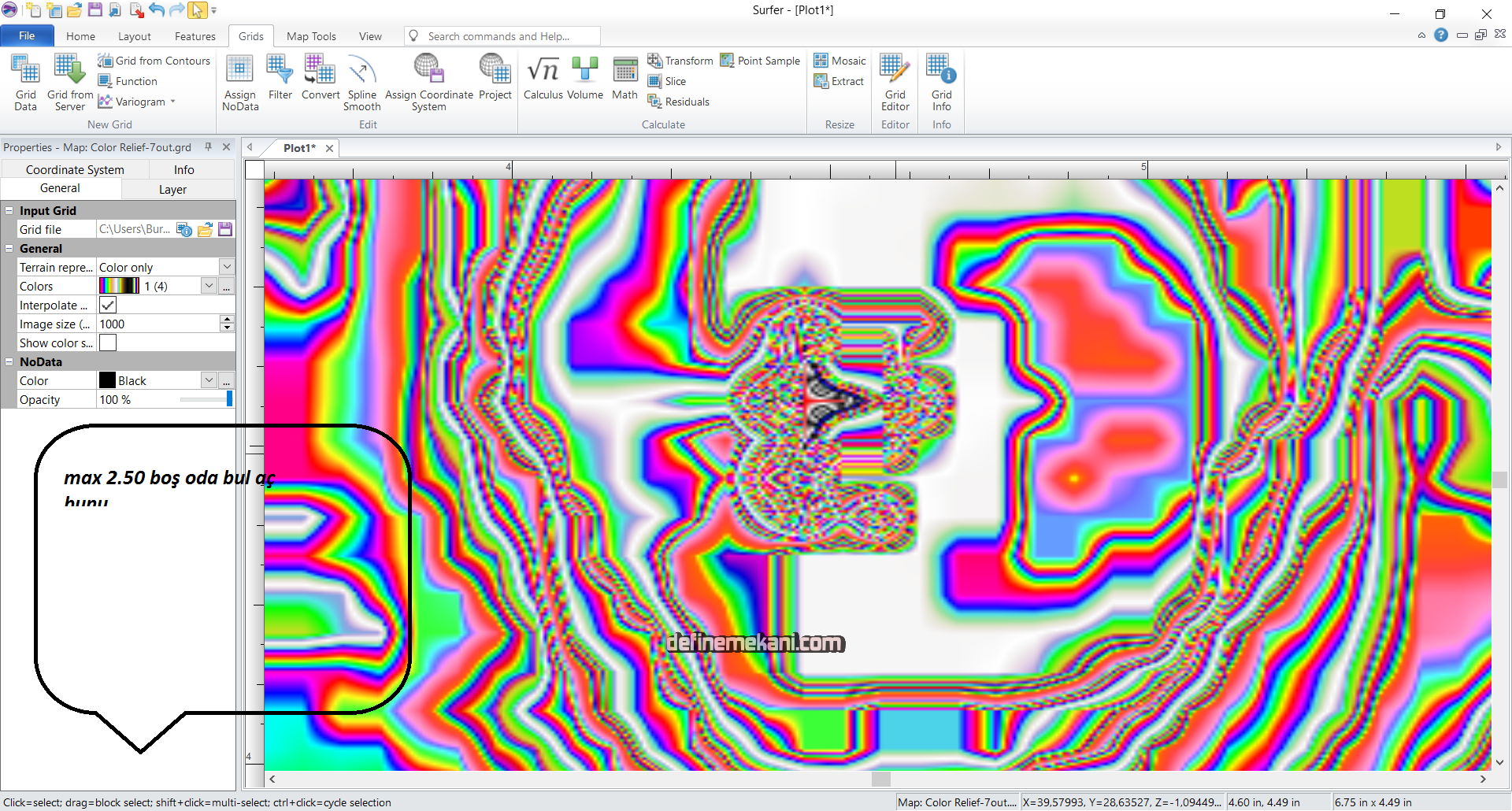Open the Terrain representation dropdown

pyautogui.click(x=227, y=268)
